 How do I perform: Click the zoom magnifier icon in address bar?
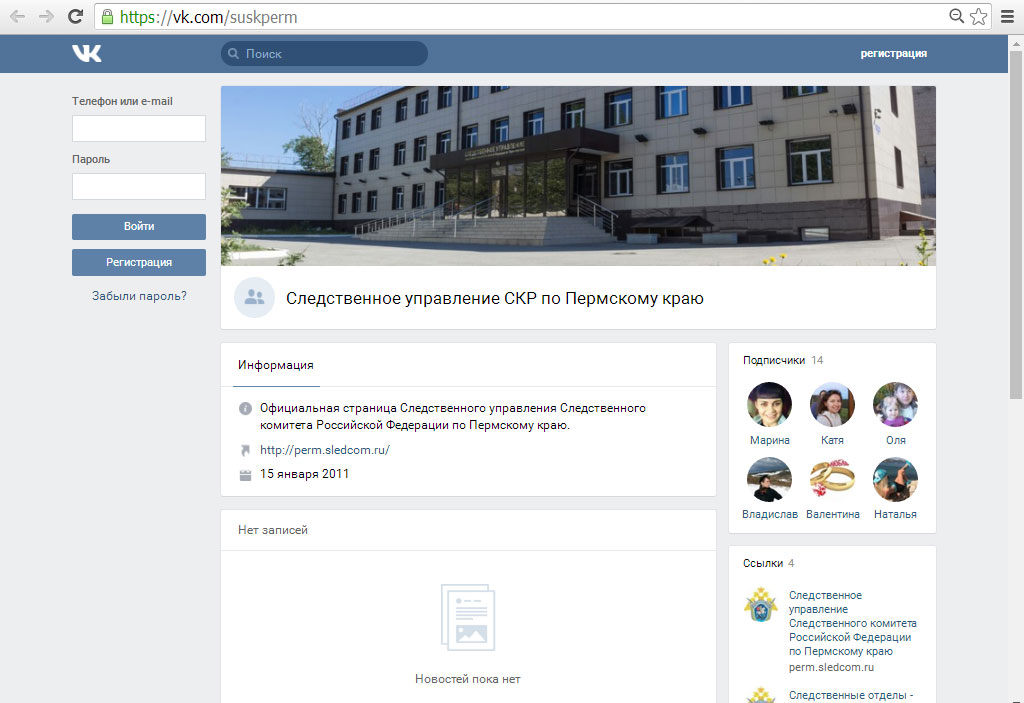pyautogui.click(x=957, y=16)
